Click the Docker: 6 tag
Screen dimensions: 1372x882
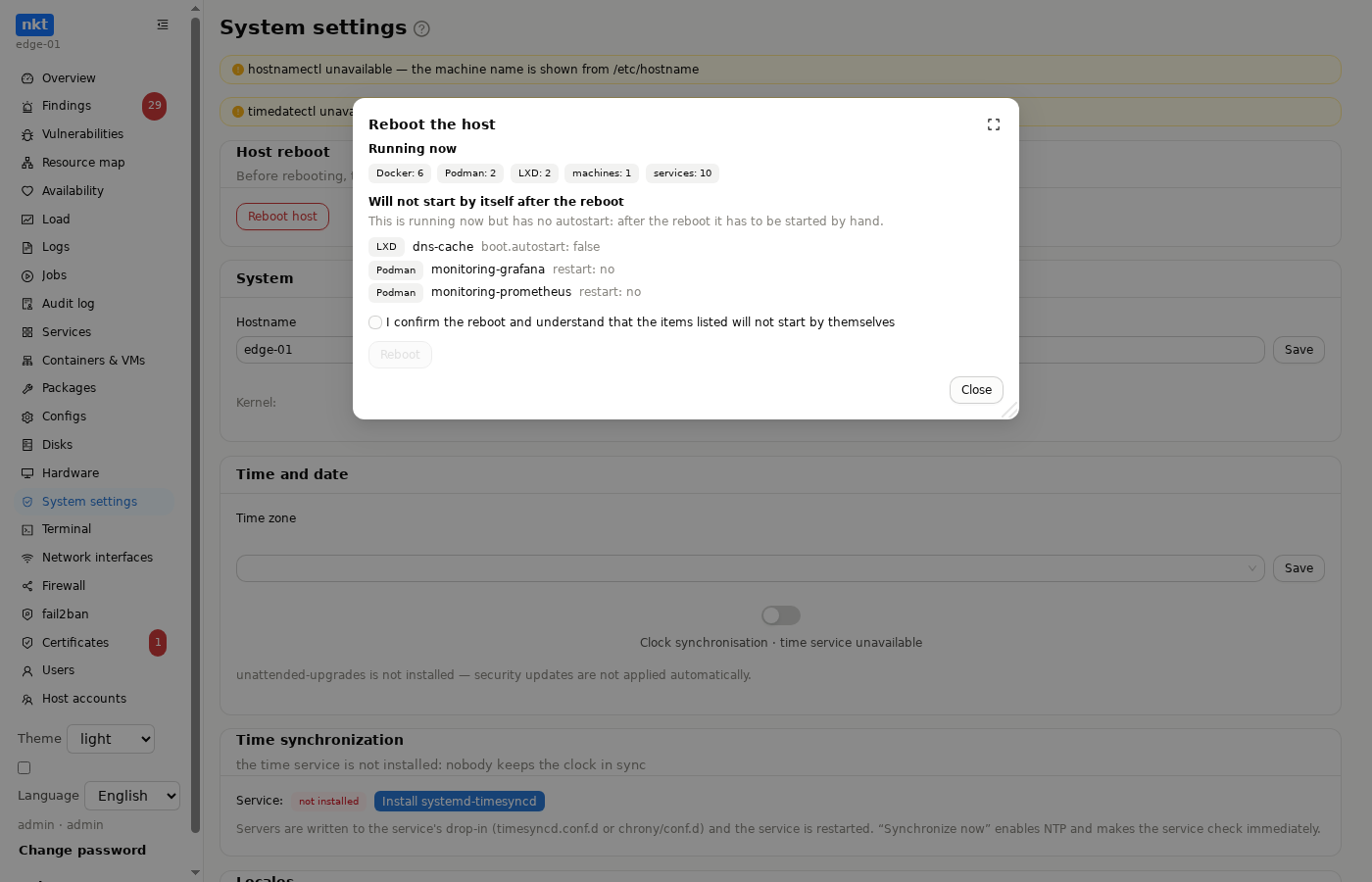400,173
